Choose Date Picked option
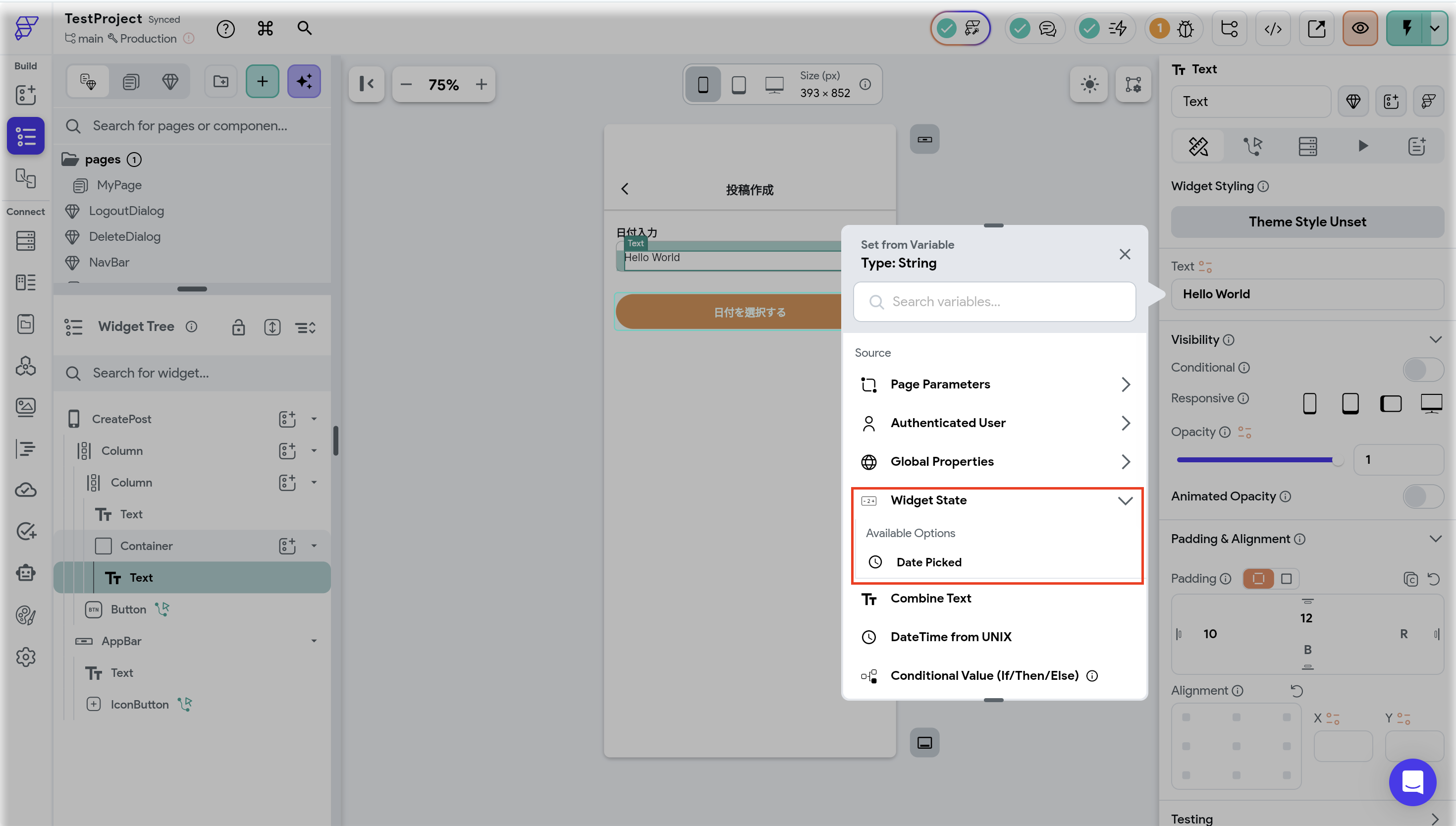 tap(928, 562)
